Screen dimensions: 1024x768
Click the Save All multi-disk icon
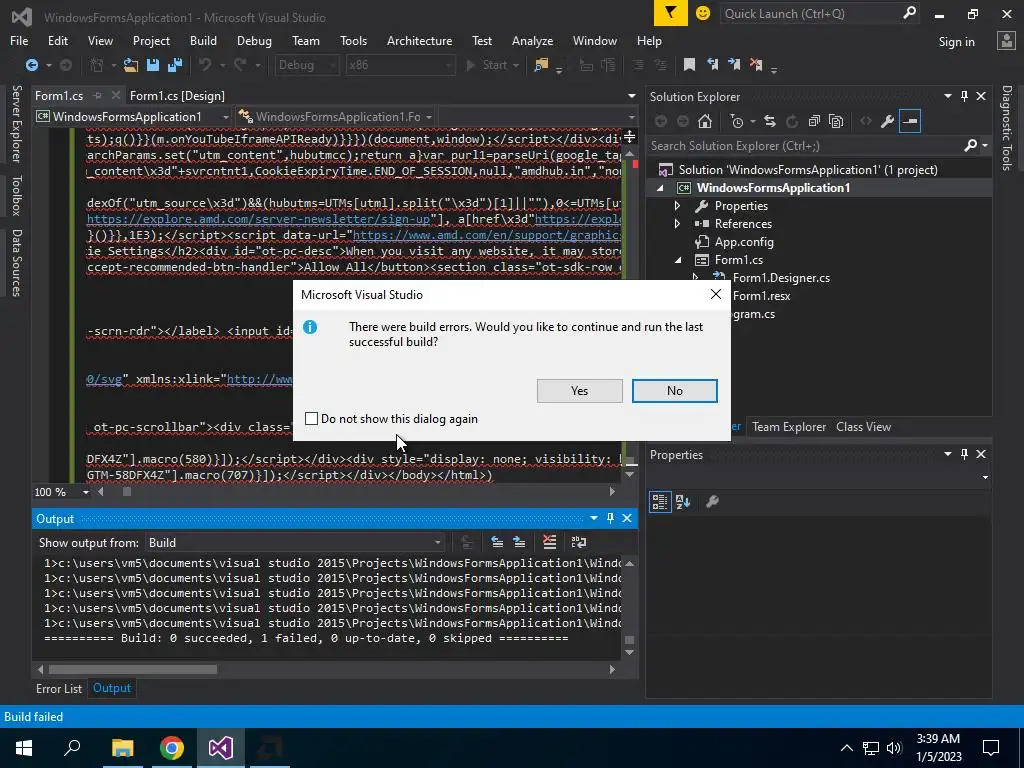pyautogui.click(x=175, y=65)
